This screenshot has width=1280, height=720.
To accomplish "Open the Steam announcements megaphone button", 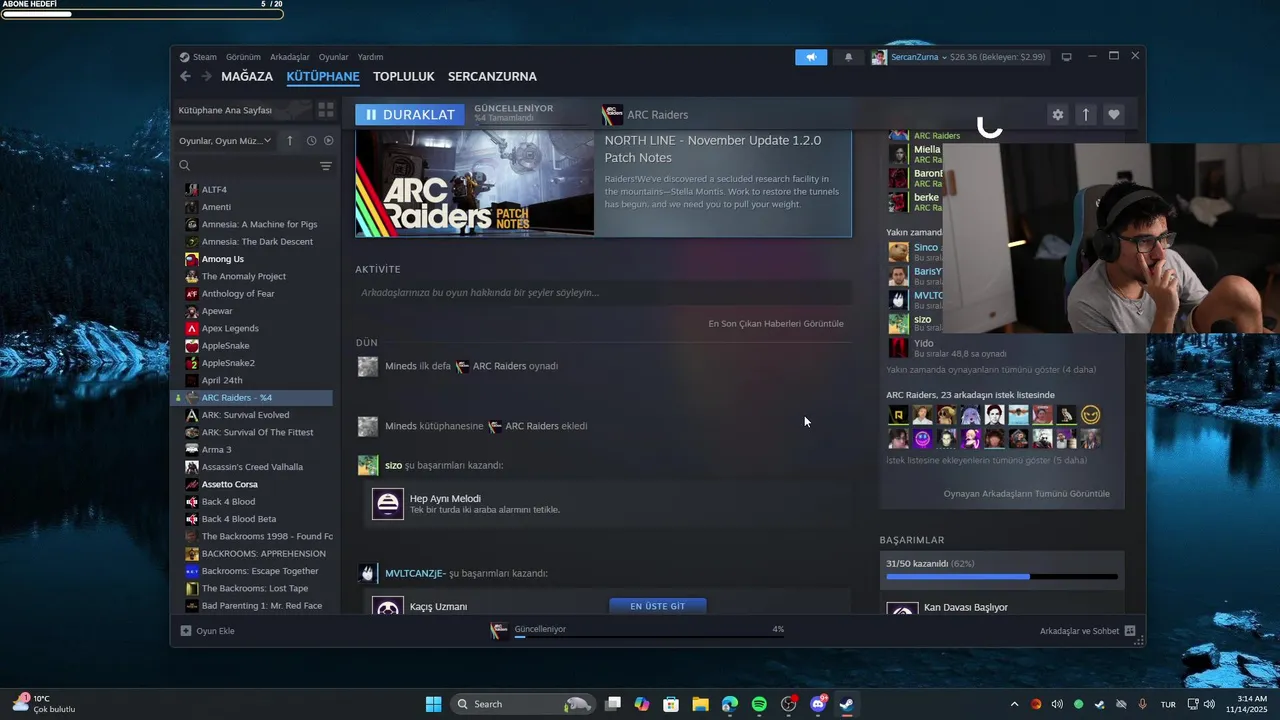I will click(x=811, y=57).
